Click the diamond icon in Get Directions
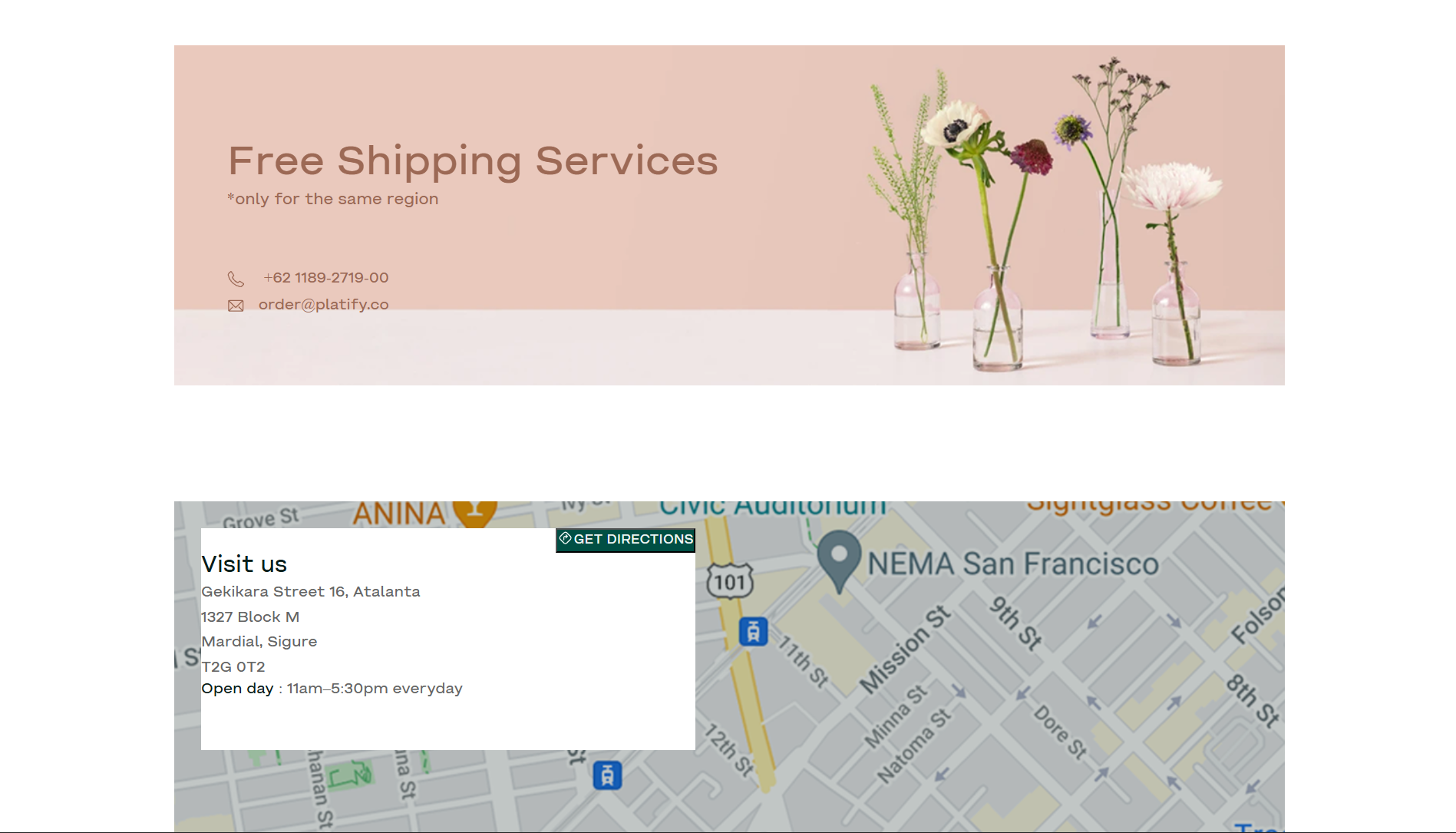Viewport: 1456px width, 833px height. pyautogui.click(x=566, y=538)
